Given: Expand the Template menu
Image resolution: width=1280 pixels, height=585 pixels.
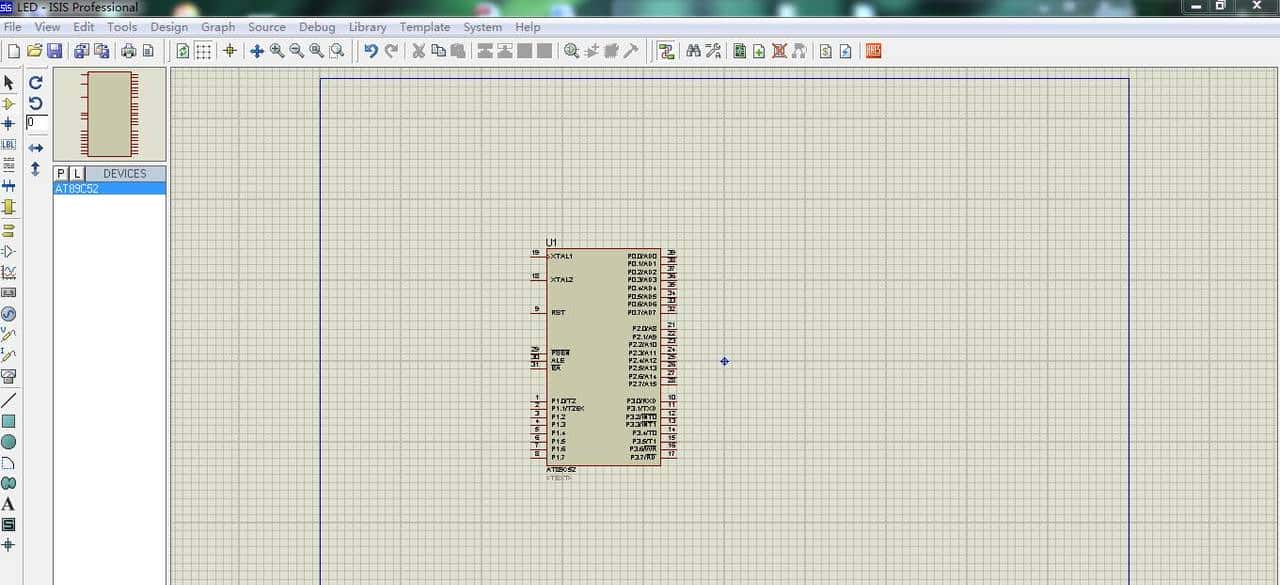Looking at the screenshot, I should [424, 27].
